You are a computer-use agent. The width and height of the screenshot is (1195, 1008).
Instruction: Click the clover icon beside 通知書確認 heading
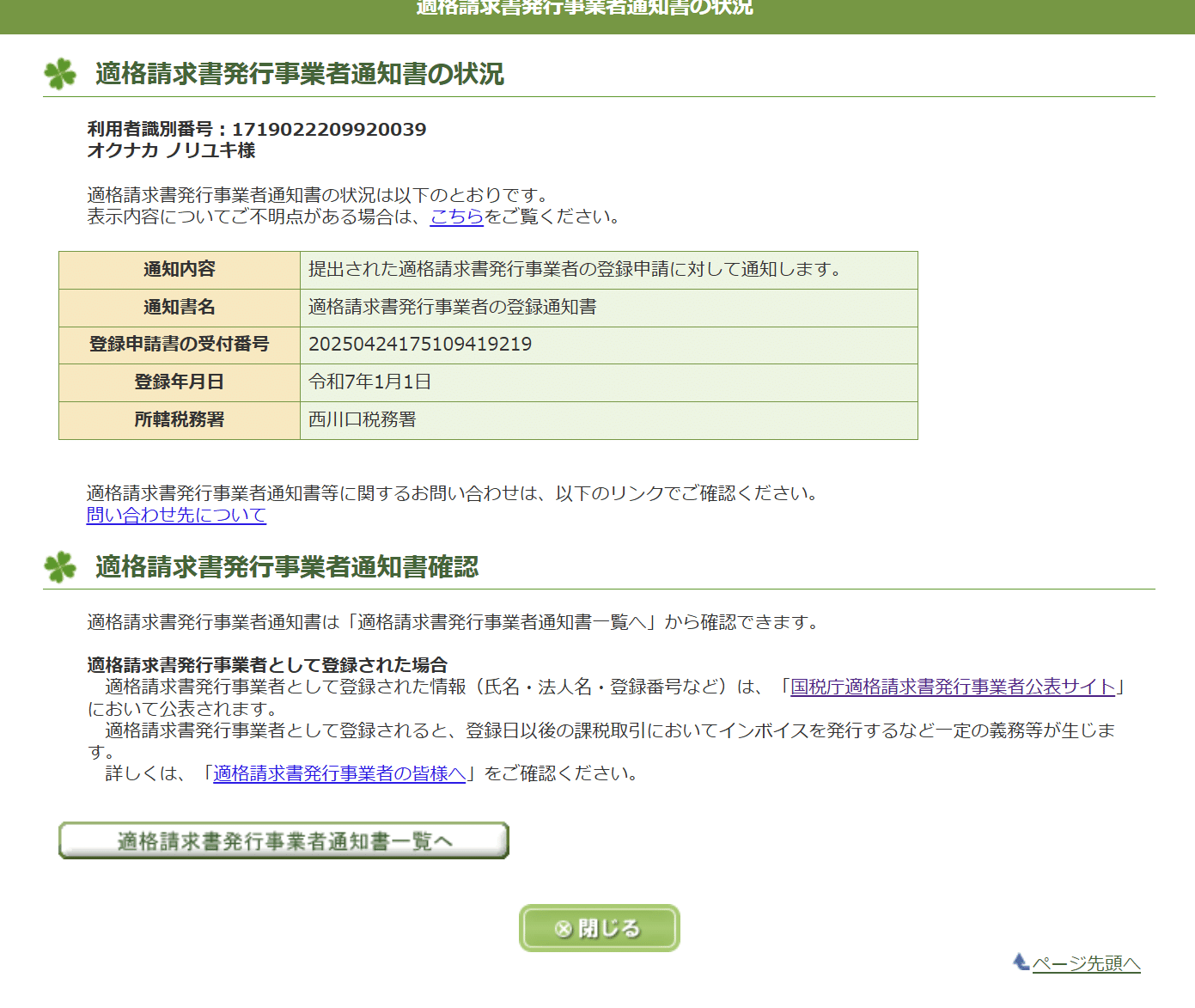(60, 567)
